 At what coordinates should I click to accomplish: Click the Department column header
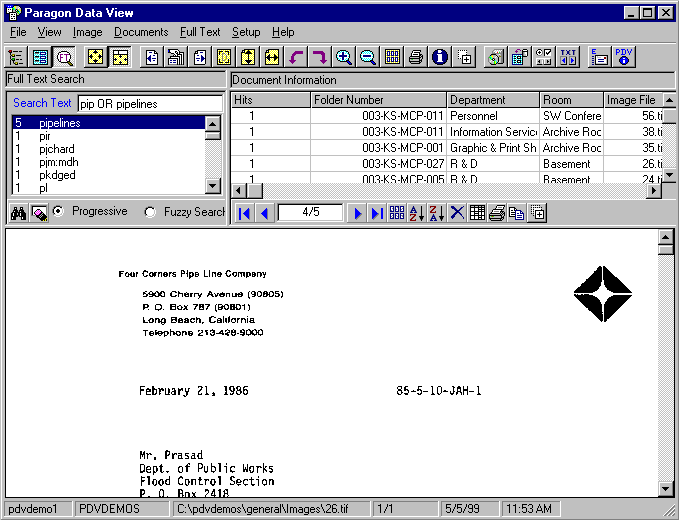click(x=493, y=100)
